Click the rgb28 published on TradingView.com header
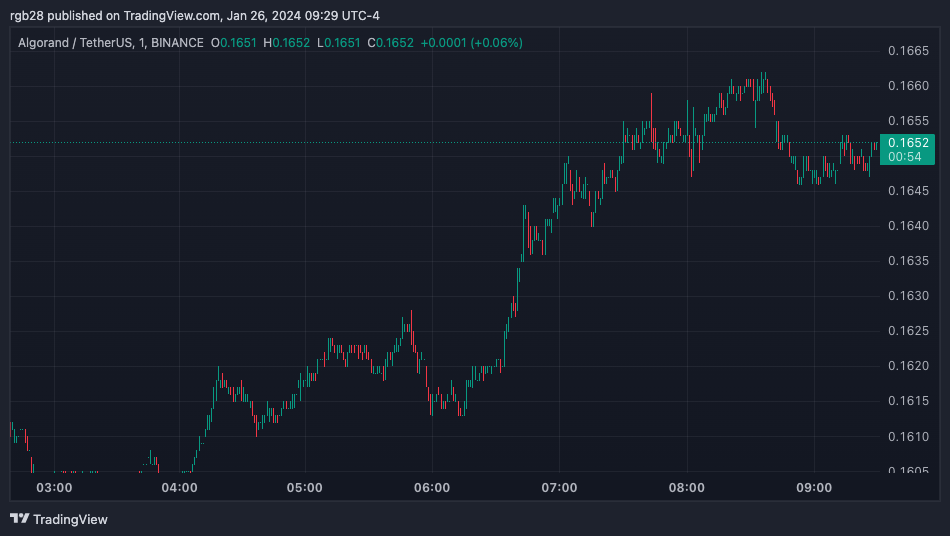Image resolution: width=950 pixels, height=536 pixels. 195,15
